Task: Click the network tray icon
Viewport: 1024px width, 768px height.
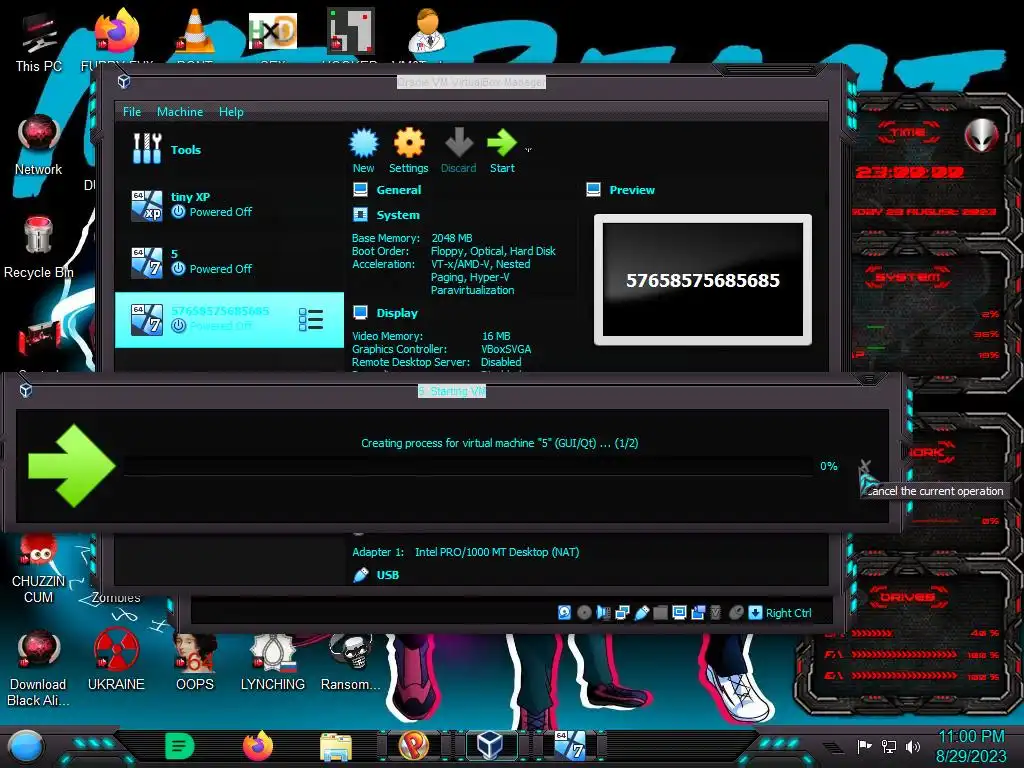Action: (889, 746)
